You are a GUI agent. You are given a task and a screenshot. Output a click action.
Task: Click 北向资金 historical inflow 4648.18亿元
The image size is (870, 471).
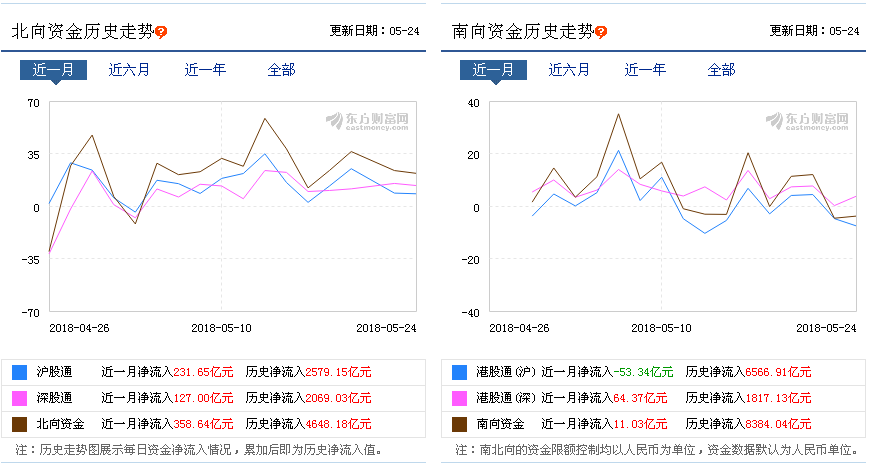(338, 424)
